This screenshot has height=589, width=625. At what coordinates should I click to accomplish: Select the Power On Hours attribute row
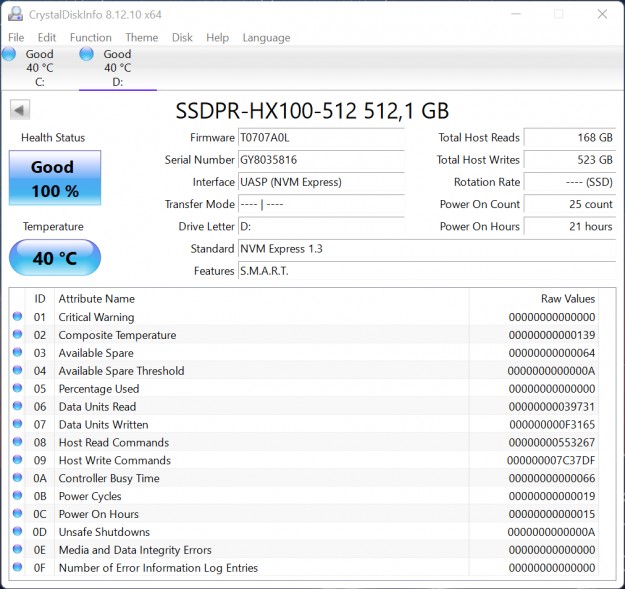coord(300,514)
